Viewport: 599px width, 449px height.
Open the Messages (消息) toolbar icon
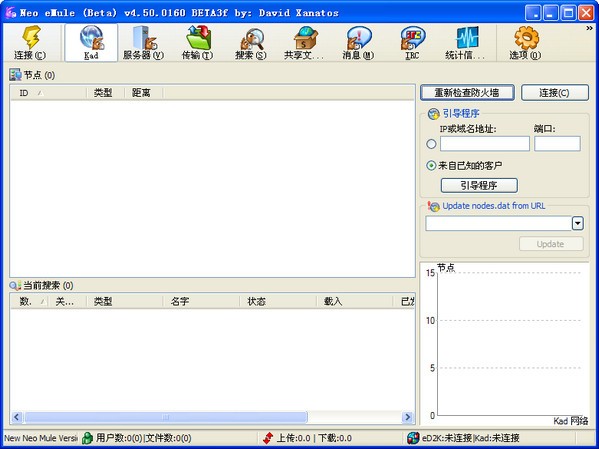point(358,37)
